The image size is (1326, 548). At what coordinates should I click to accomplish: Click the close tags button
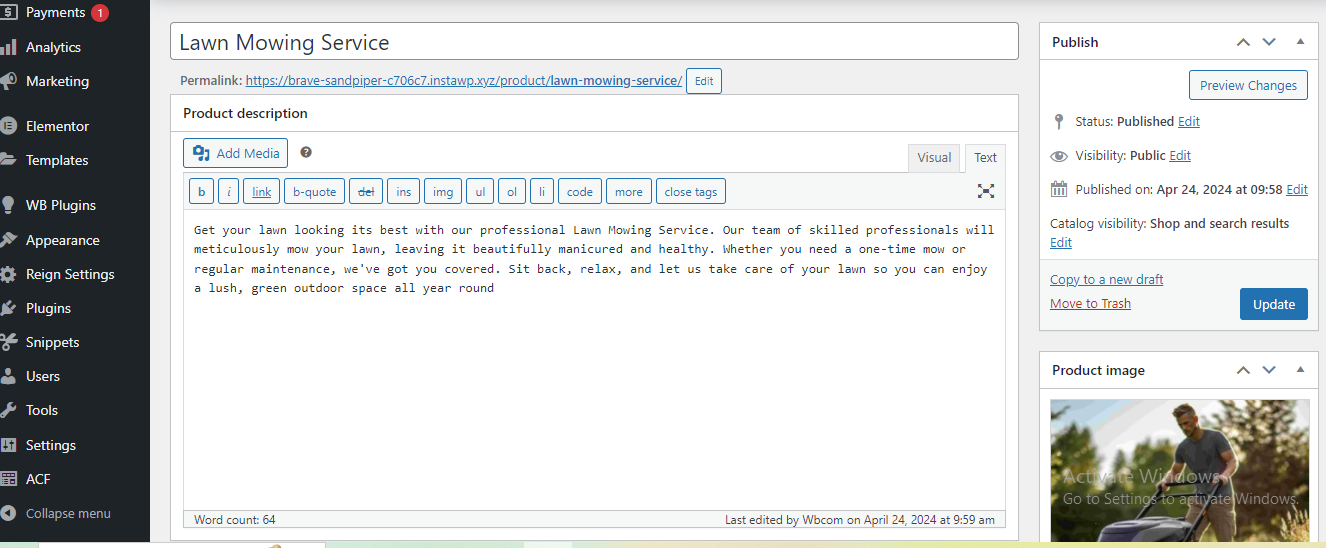pyautogui.click(x=691, y=191)
